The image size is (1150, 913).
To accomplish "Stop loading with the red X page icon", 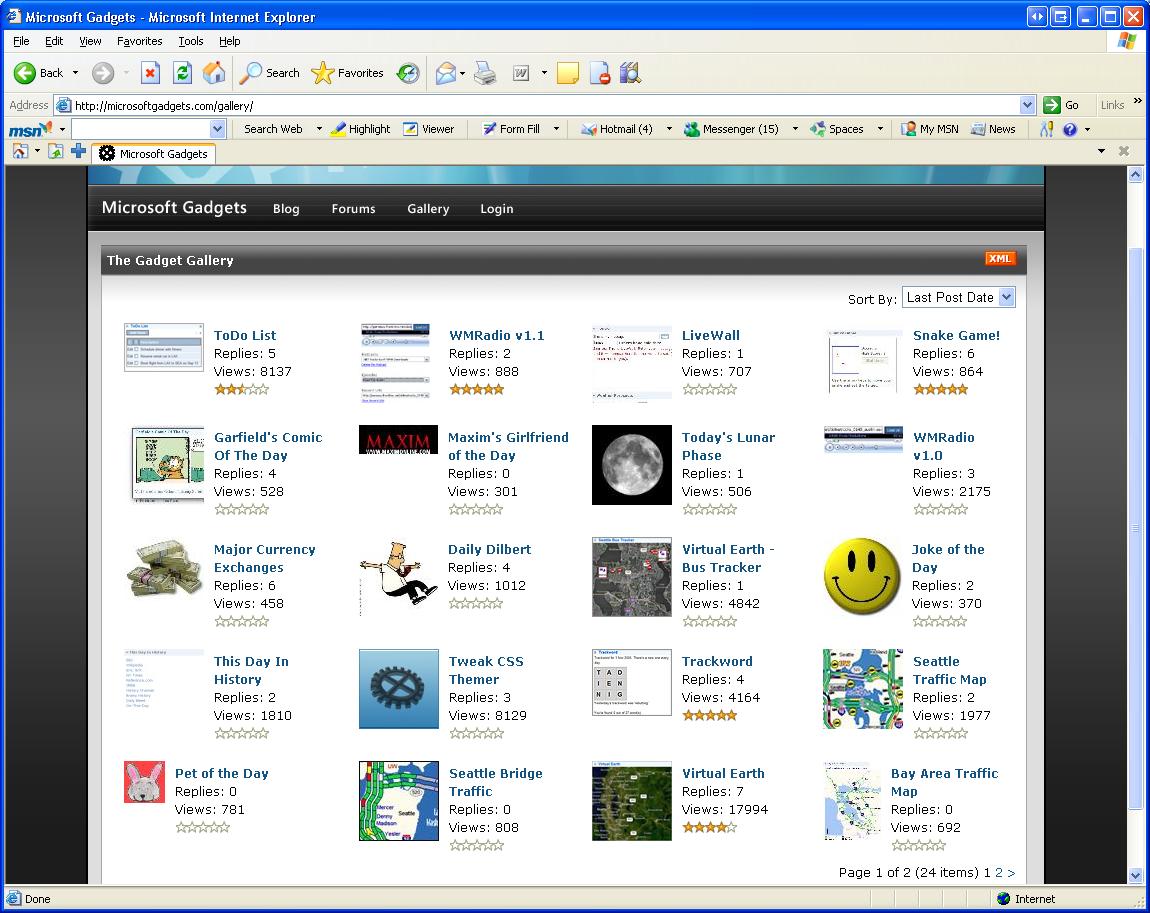I will 150,73.
